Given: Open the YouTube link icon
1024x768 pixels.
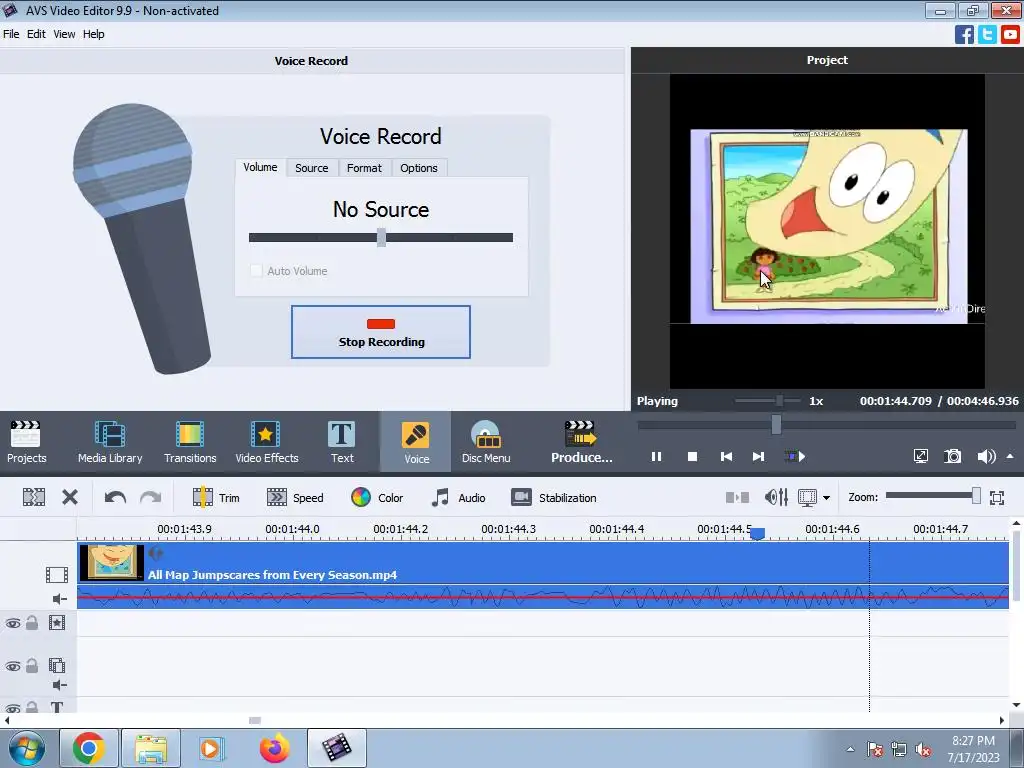Looking at the screenshot, I should [x=1010, y=34].
